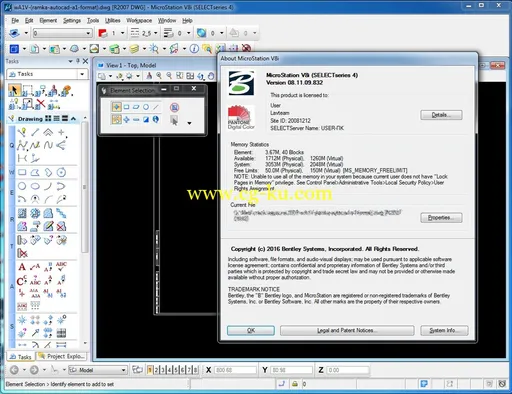Open the Element Information (i) icon
The height and width of the screenshot is (394, 512).
click(194, 49)
